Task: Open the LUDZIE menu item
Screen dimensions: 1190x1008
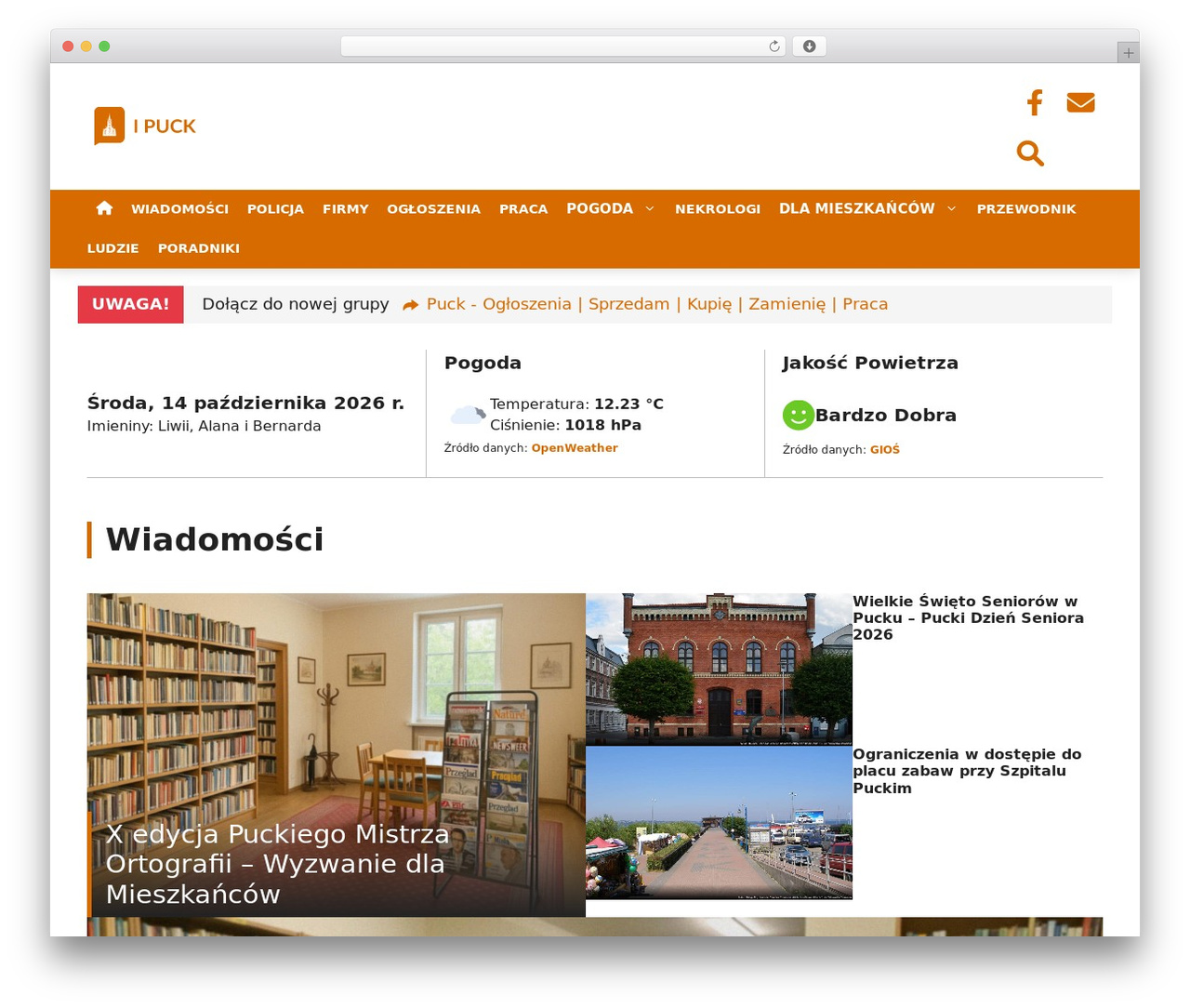Action: (x=113, y=248)
